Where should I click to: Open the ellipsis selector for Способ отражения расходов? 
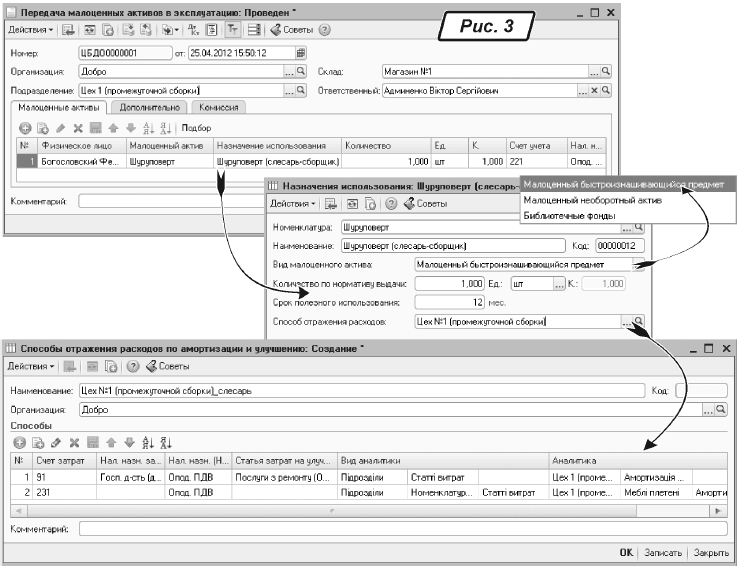point(626,321)
